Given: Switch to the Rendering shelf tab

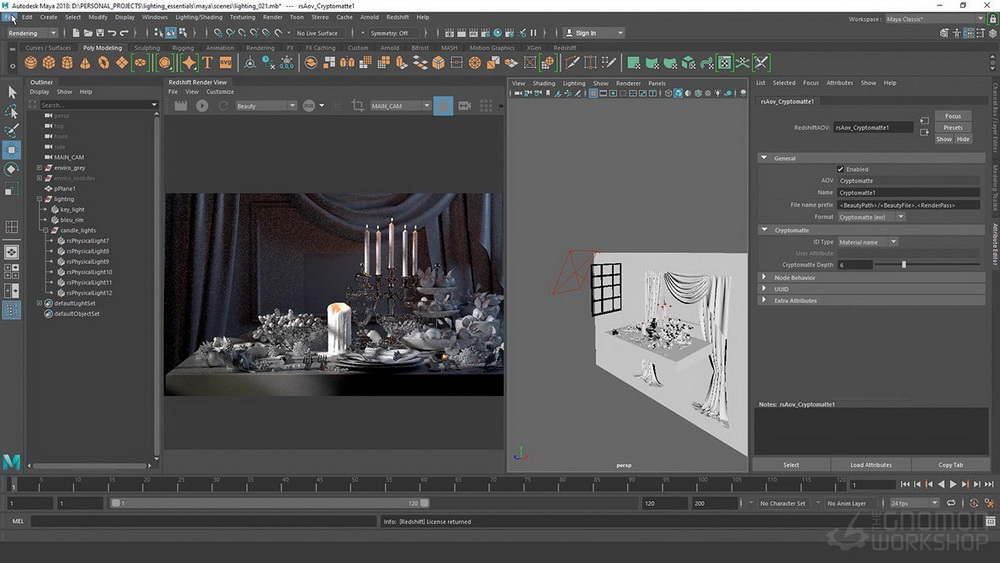Looking at the screenshot, I should click(x=260, y=48).
